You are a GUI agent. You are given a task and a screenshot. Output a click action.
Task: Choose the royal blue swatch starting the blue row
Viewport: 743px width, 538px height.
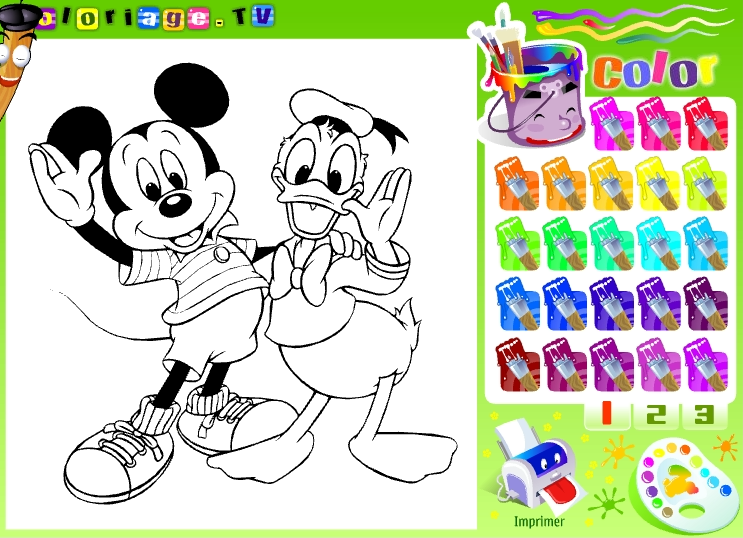click(517, 304)
